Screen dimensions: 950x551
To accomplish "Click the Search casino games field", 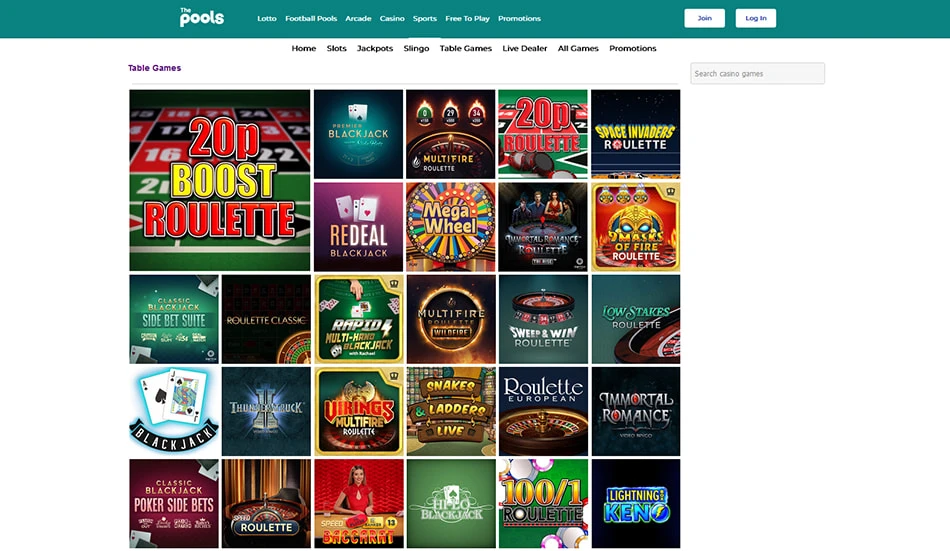I will coord(757,73).
